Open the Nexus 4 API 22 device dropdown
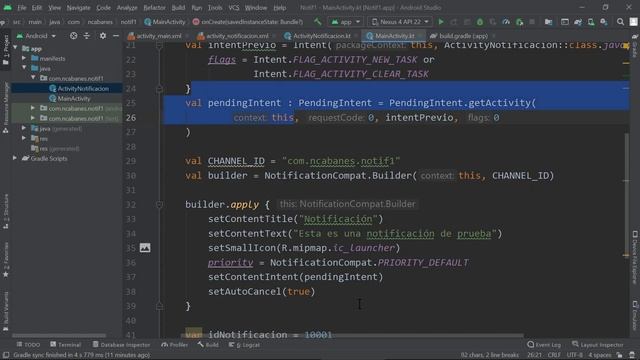The width and height of the screenshot is (640, 360). [400, 22]
